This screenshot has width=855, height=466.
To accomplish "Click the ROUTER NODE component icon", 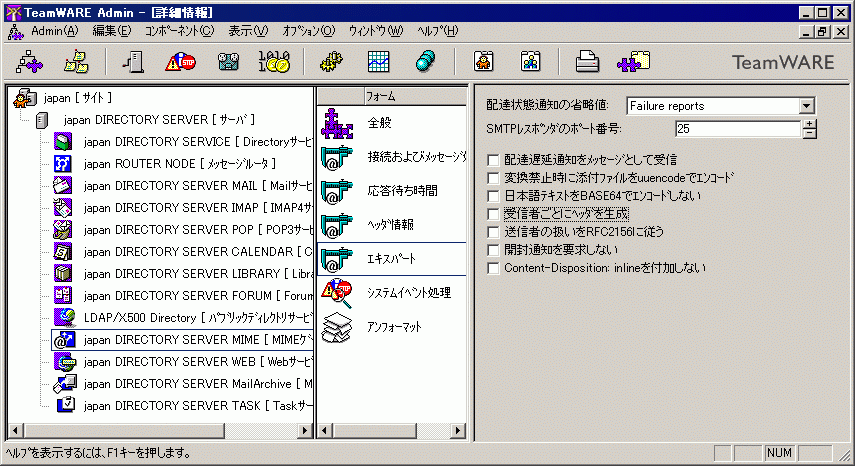I will pyautogui.click(x=63, y=164).
